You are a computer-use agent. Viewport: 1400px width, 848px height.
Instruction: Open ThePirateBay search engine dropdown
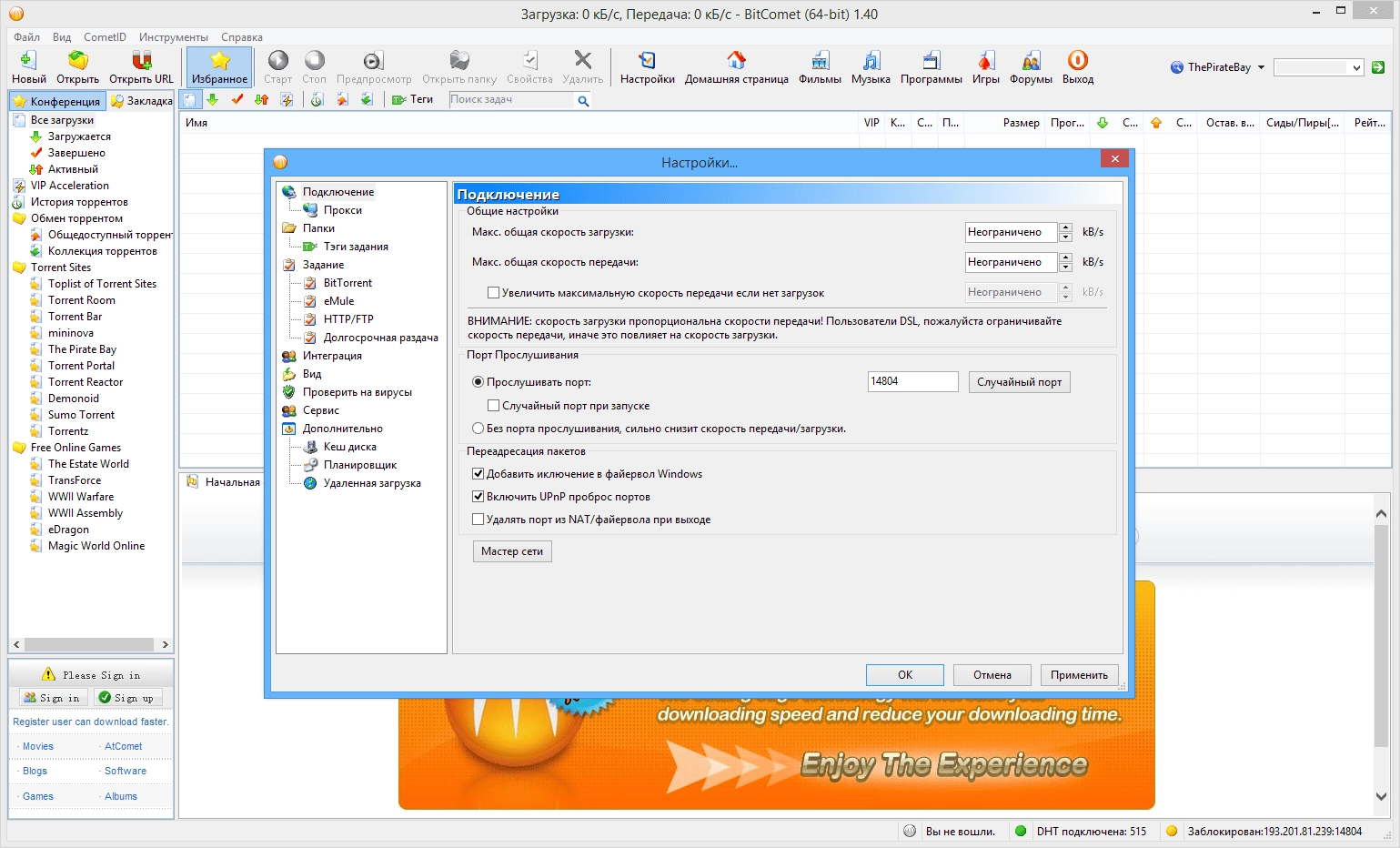tap(1261, 67)
